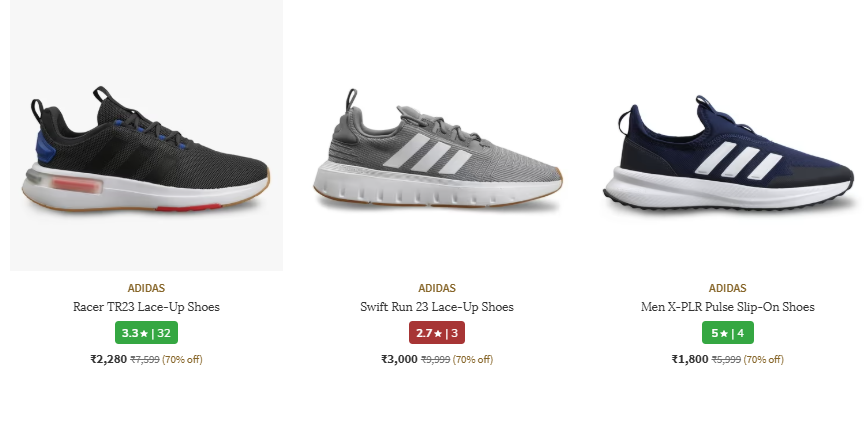This screenshot has width=868, height=445.
Task: Select the green 5 star rating badge
Action: [x=727, y=333]
